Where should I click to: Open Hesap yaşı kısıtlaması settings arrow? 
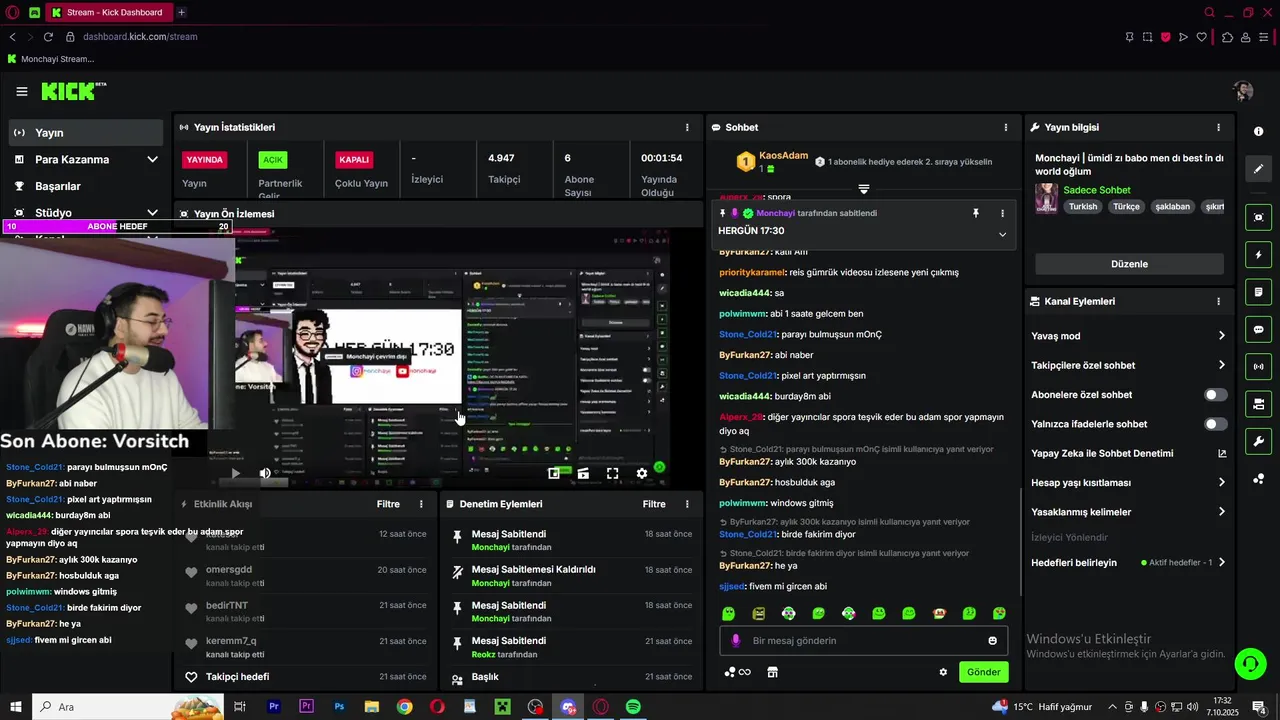tap(1221, 482)
